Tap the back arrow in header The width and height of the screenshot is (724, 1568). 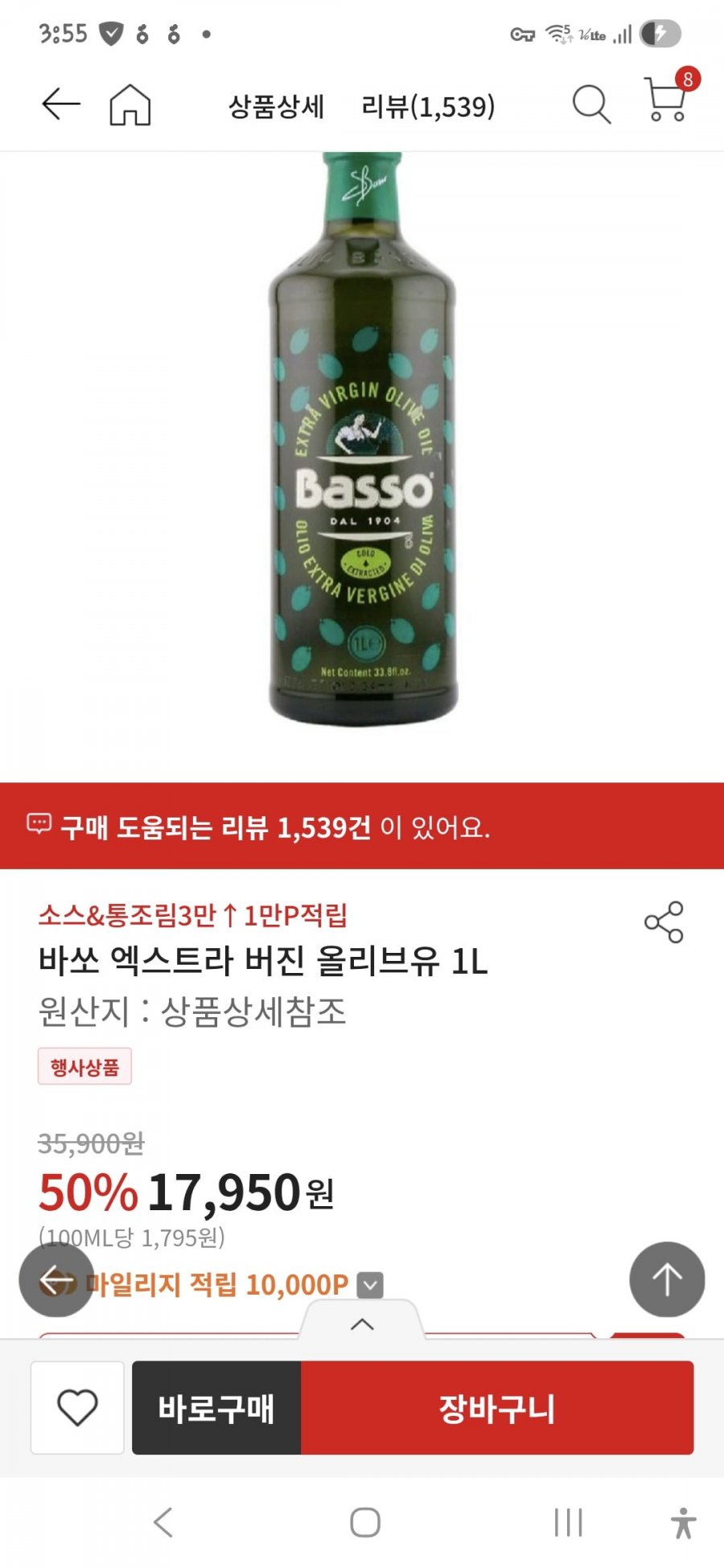pyautogui.click(x=61, y=105)
